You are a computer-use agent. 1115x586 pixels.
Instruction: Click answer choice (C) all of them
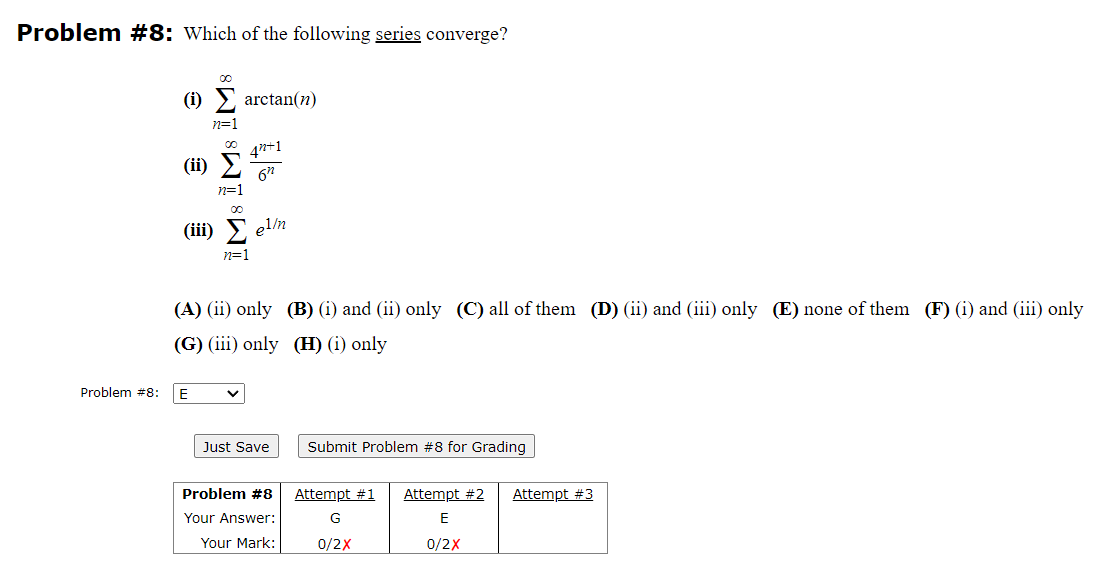pos(516,309)
